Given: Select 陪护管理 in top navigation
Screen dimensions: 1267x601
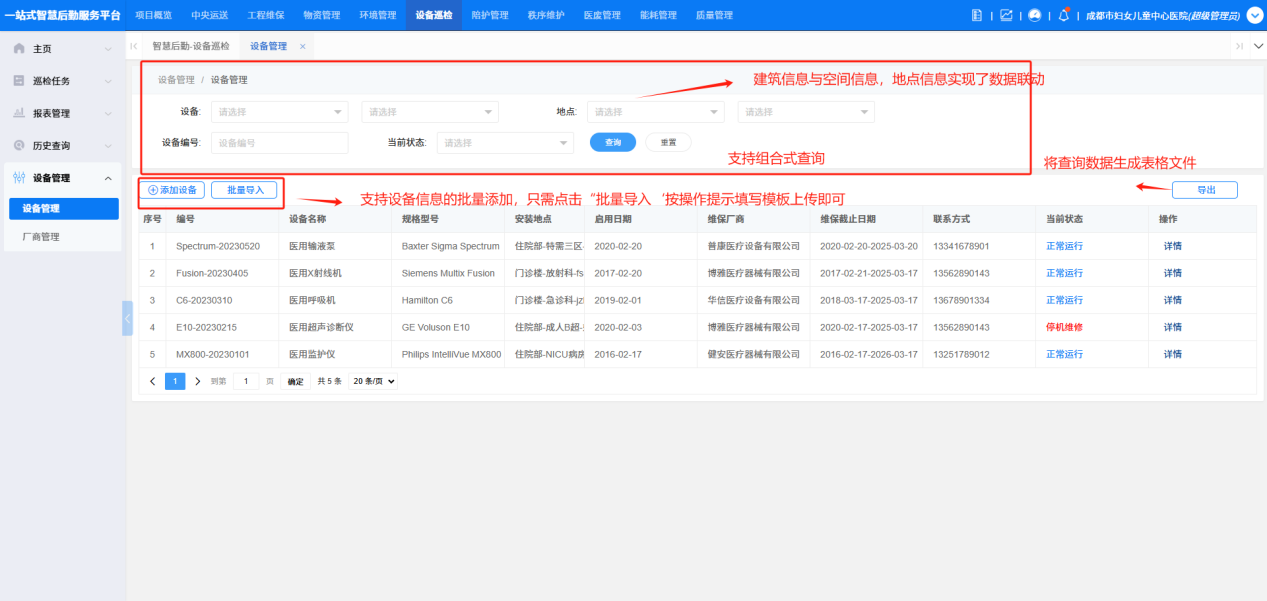Looking at the screenshot, I should pyautogui.click(x=489, y=15).
